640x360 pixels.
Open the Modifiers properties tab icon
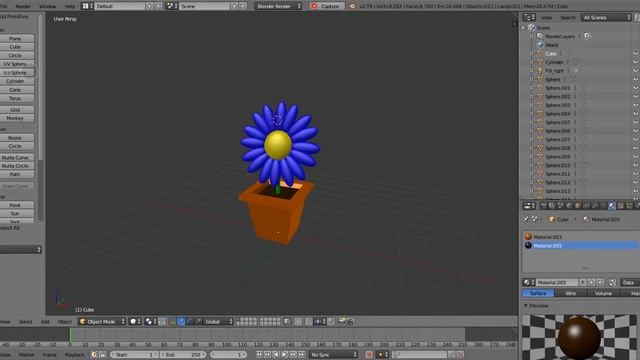[595, 206]
